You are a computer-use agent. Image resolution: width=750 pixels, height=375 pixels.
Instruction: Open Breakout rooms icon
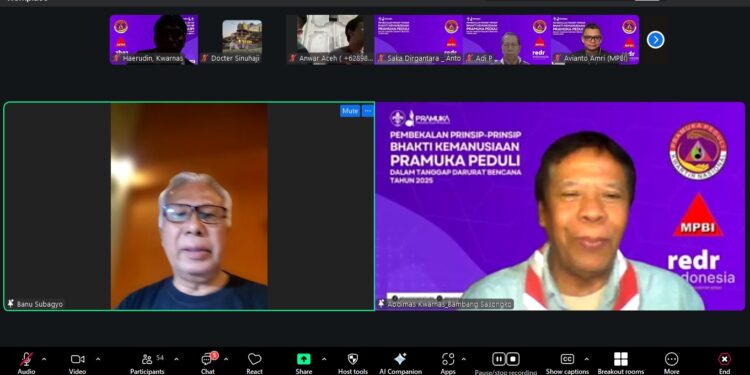621,359
